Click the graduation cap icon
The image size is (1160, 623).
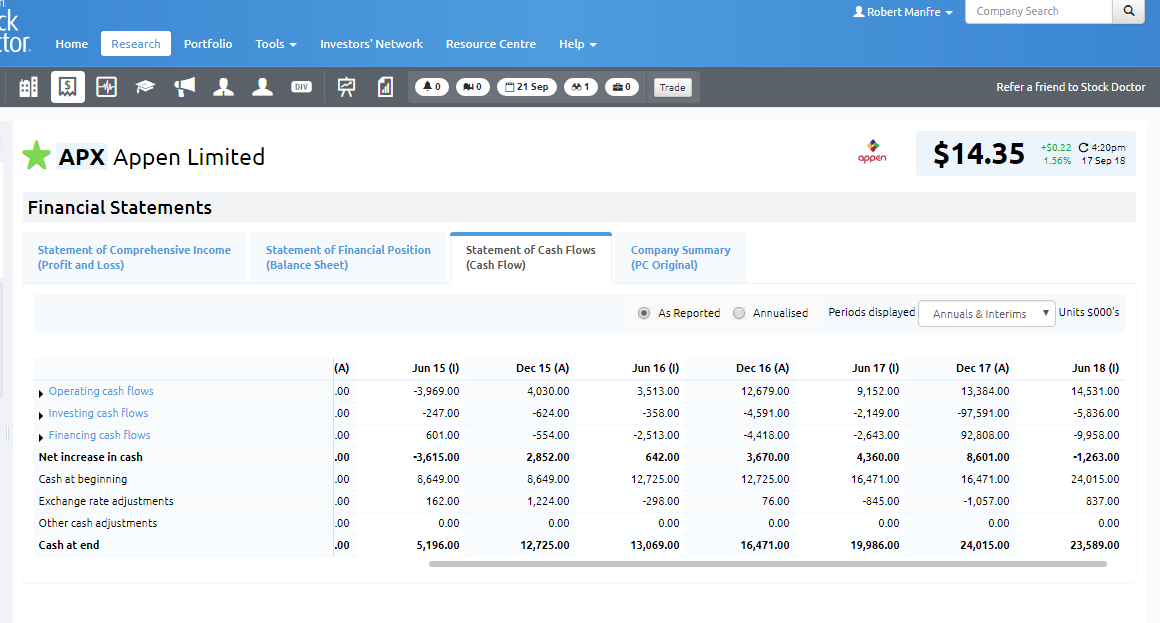tap(145, 87)
